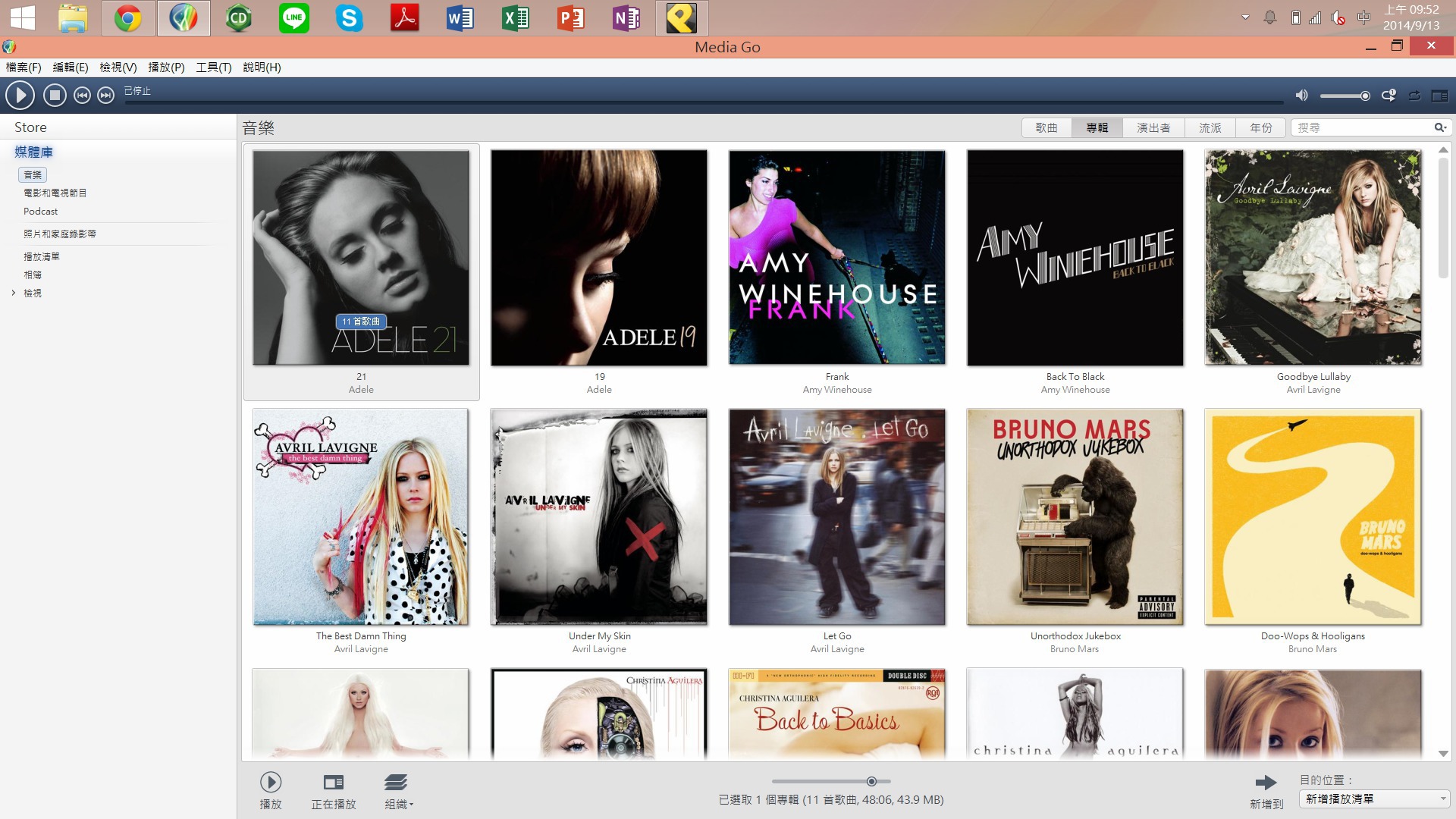
Task: Open the 播放(P) menu
Action: 166,67
